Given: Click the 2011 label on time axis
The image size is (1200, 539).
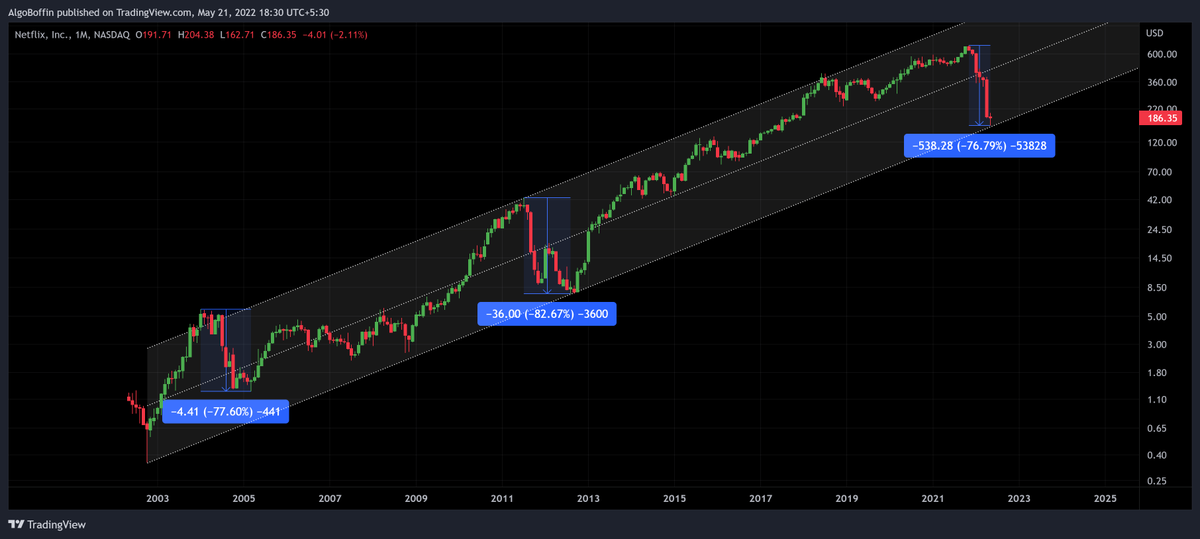Looking at the screenshot, I should pos(502,497).
